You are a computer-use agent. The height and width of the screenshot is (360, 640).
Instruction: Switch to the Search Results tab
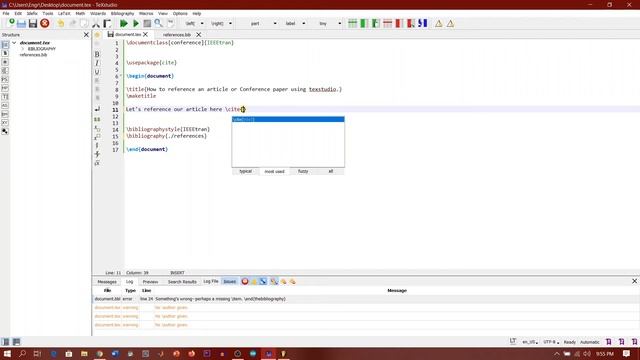tap(182, 282)
